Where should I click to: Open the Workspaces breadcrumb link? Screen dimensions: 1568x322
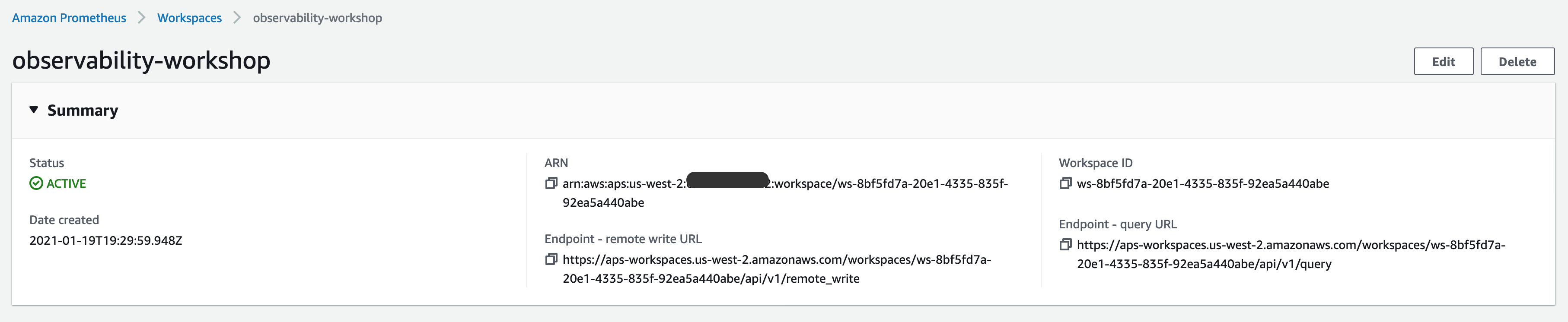coord(189,18)
